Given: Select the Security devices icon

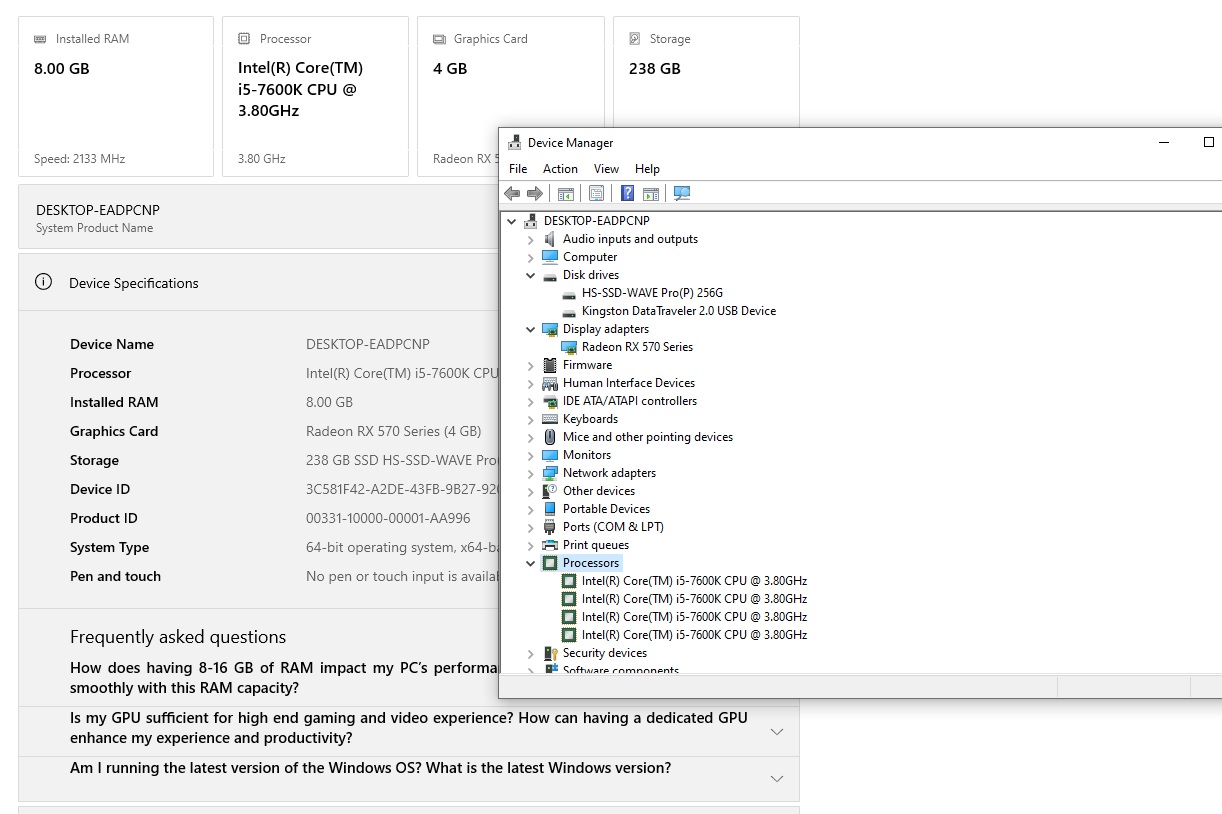Looking at the screenshot, I should pos(550,653).
